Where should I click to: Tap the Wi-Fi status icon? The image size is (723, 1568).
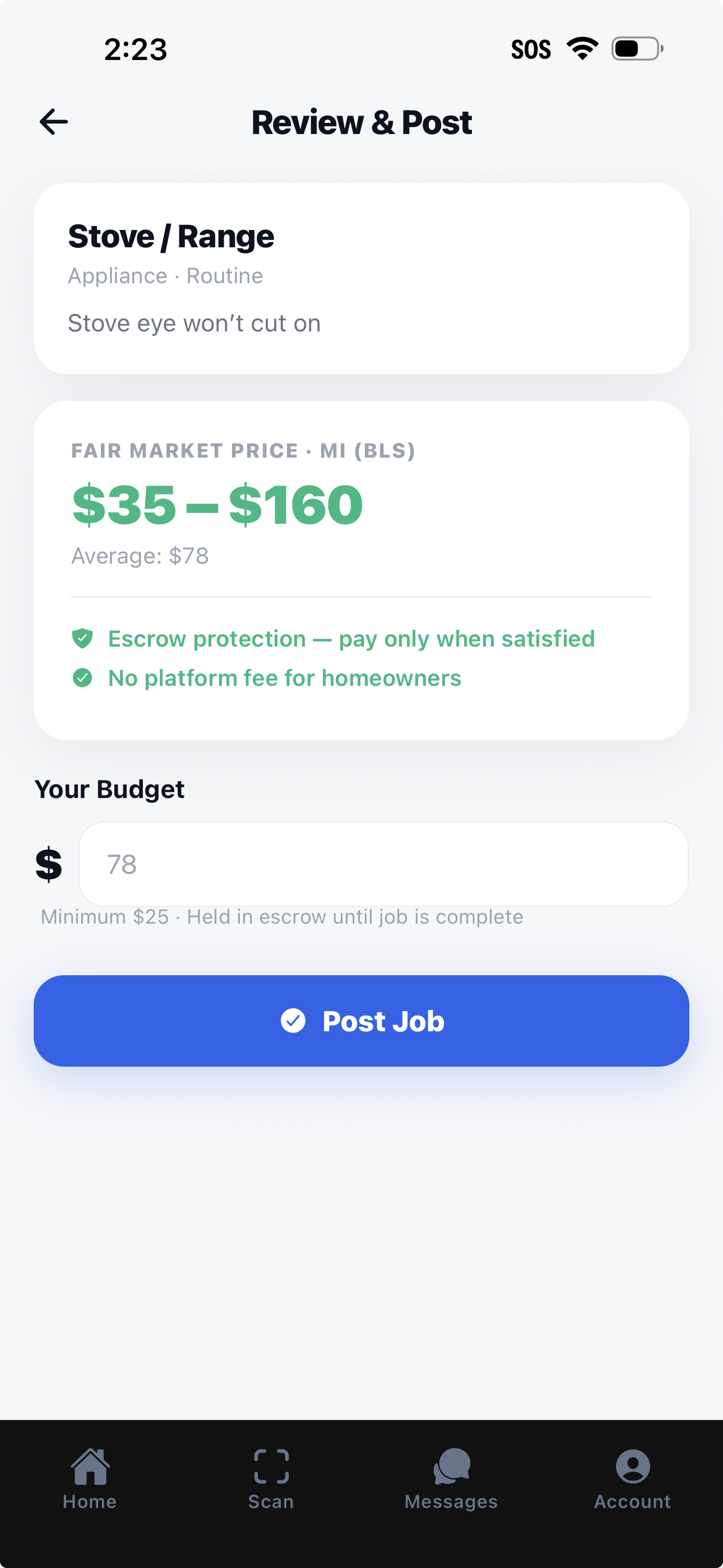pos(582,49)
